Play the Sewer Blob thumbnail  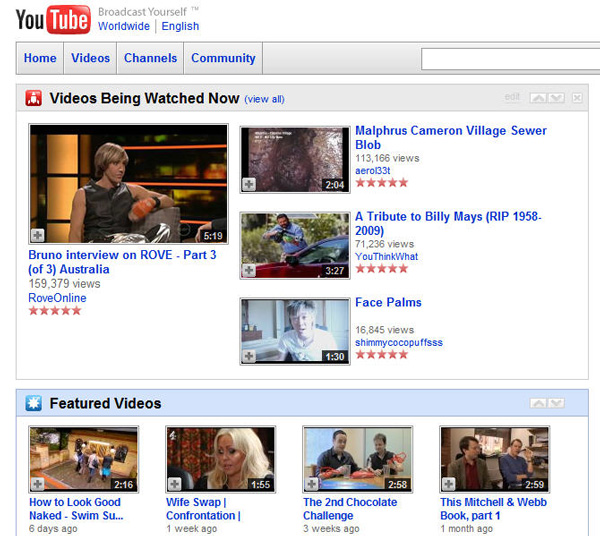295,160
